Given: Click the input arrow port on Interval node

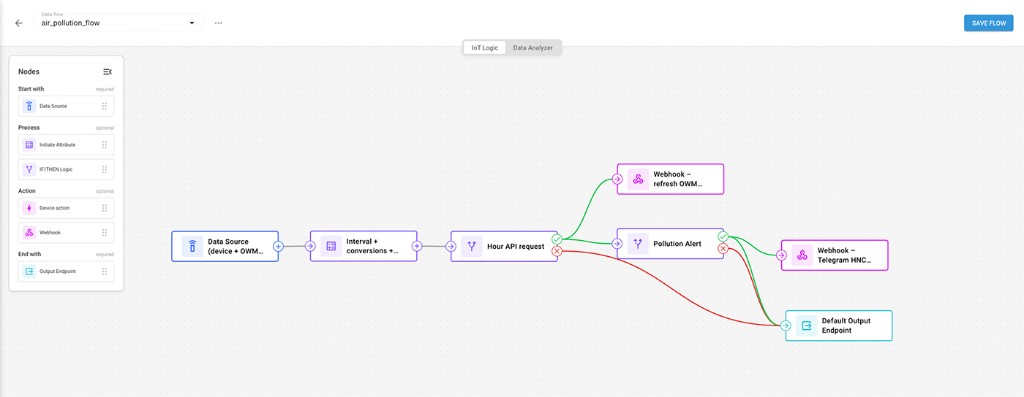Looking at the screenshot, I should pyautogui.click(x=310, y=246).
